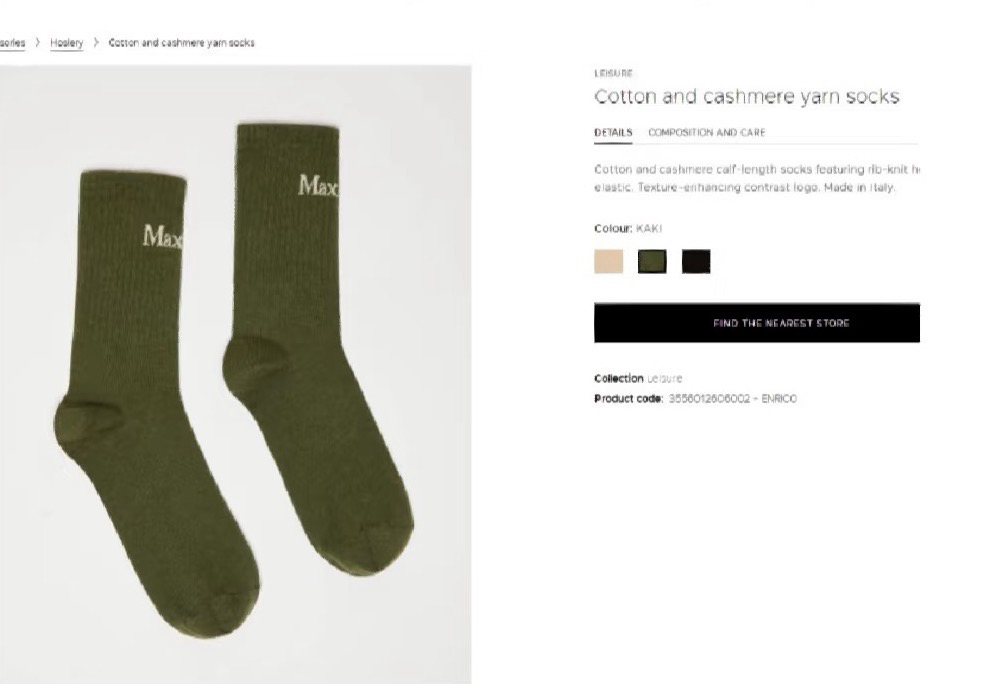This screenshot has height=684, width=999.
Task: Open the main socks product image
Action: (x=236, y=374)
